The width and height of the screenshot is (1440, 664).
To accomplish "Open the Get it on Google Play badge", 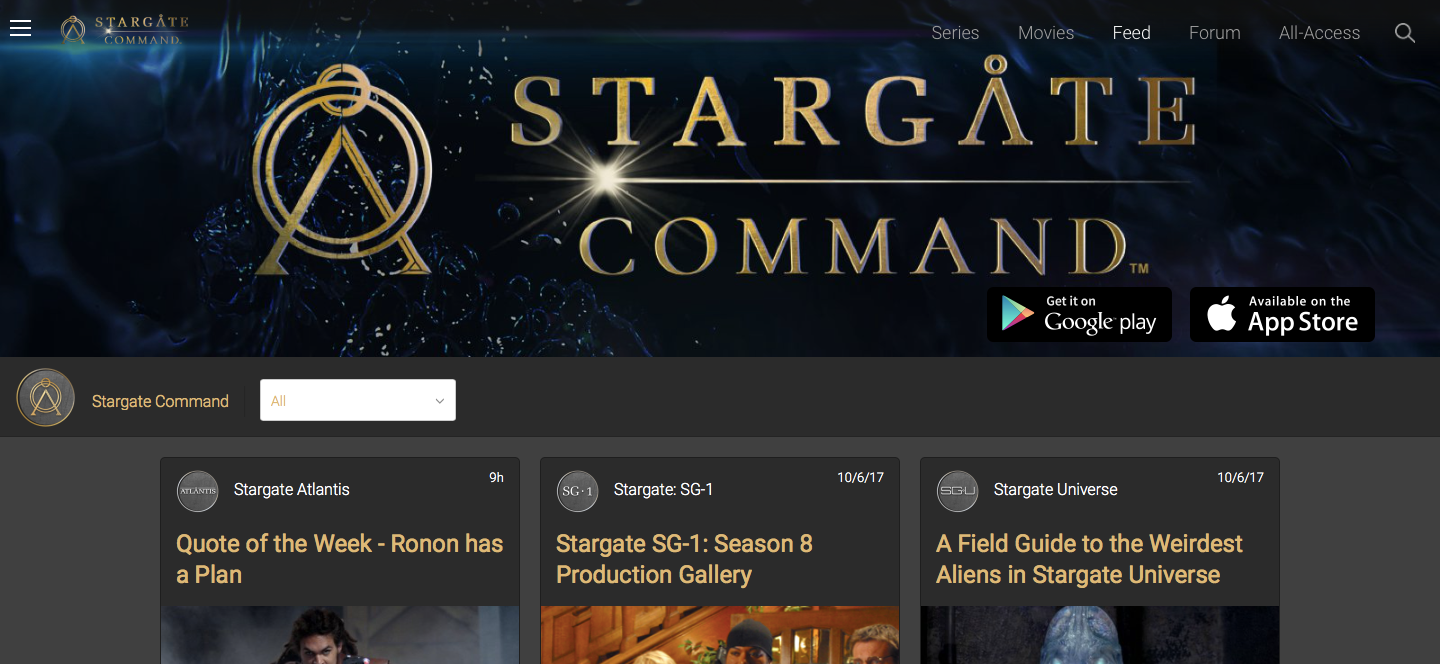I will click(1079, 314).
